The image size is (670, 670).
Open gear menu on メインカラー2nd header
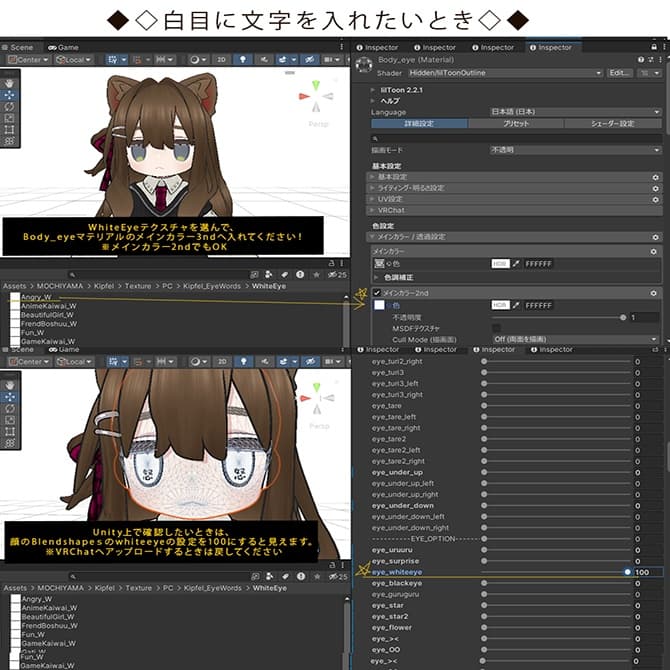(x=653, y=293)
